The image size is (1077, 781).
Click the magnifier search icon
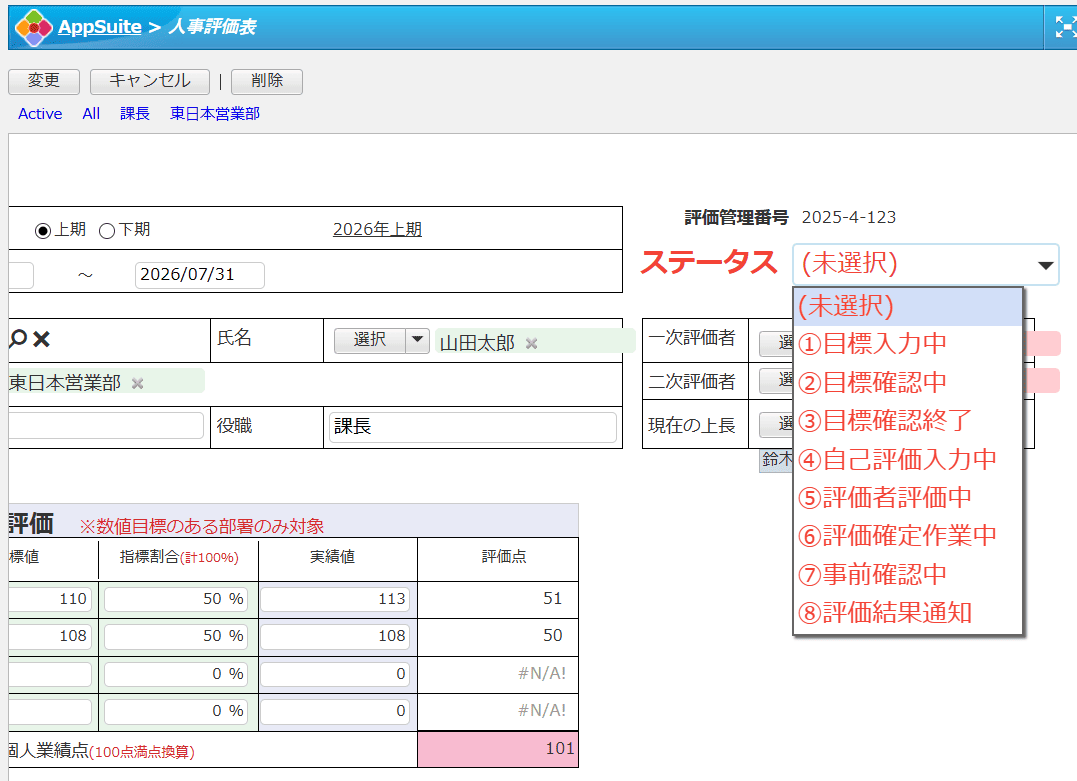18,338
